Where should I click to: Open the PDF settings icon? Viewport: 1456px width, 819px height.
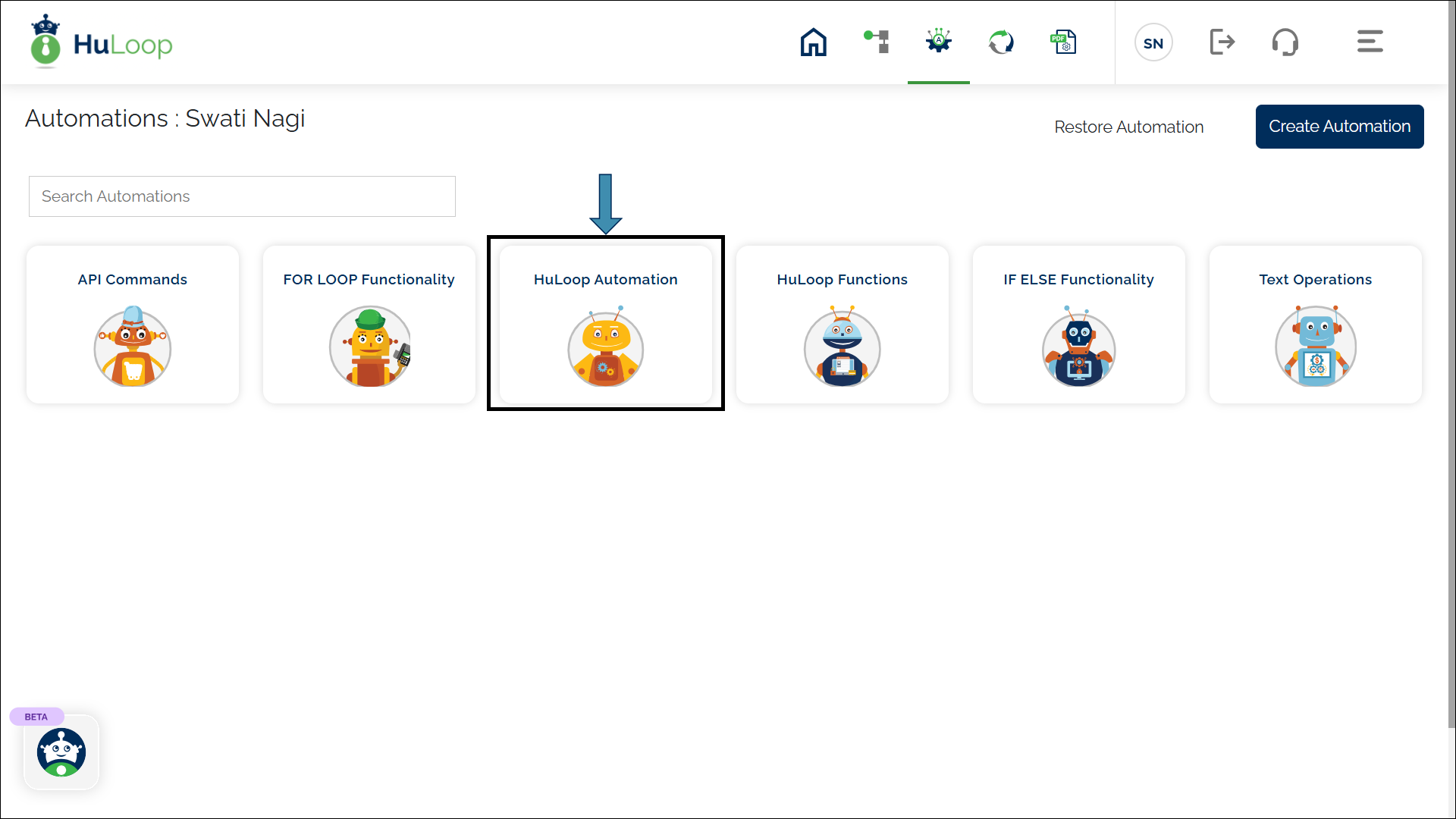[1063, 42]
